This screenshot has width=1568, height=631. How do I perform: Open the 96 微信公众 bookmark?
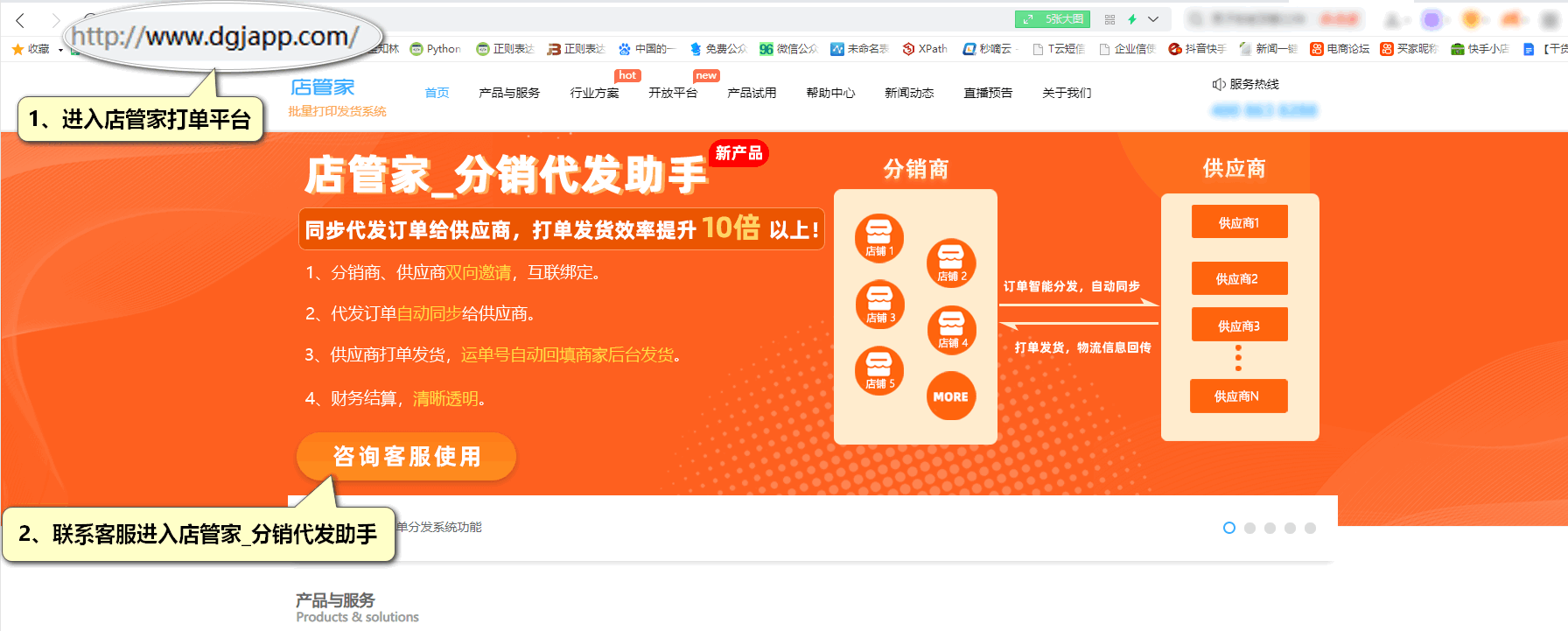[x=788, y=49]
